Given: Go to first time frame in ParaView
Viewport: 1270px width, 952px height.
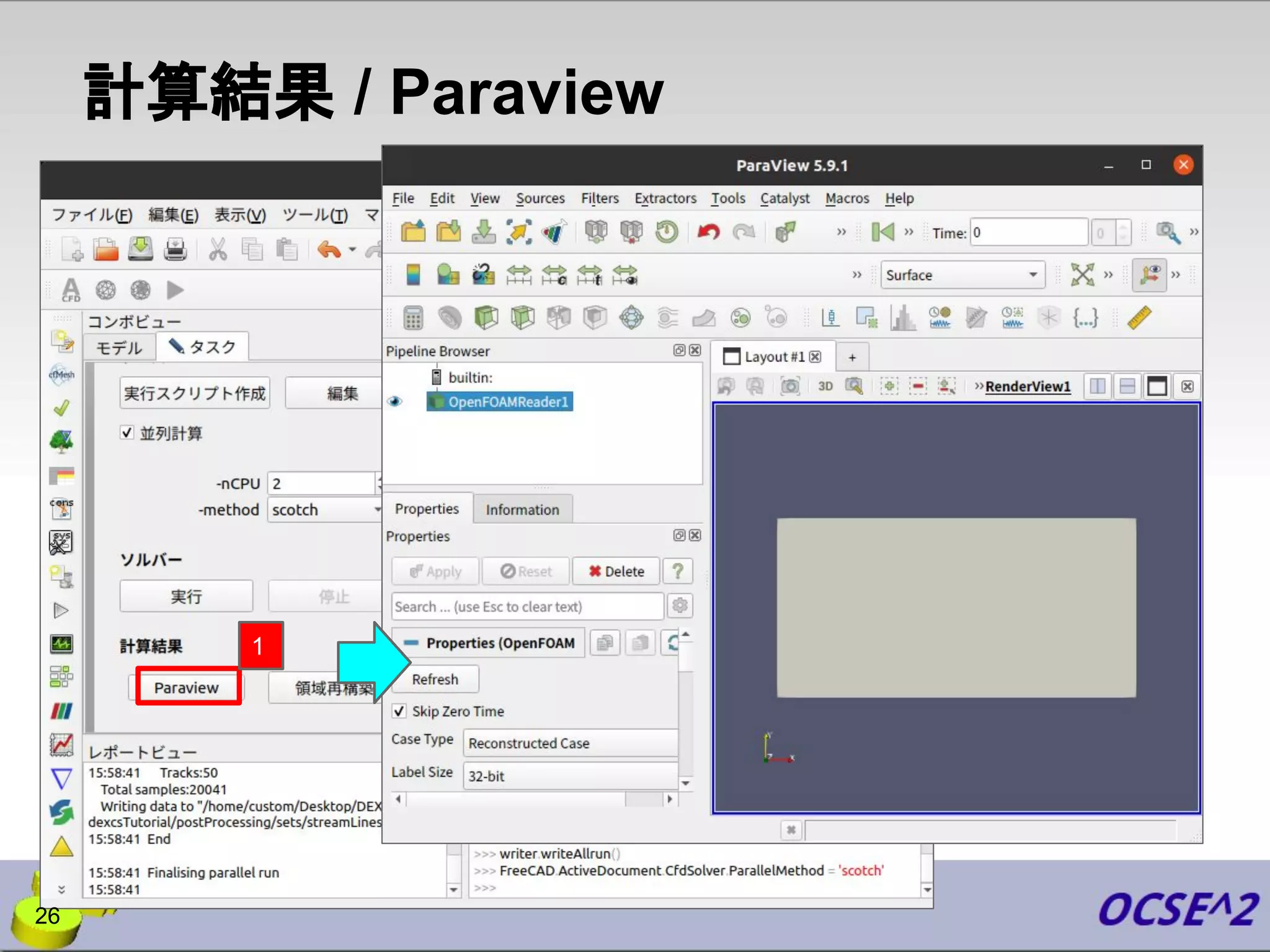Looking at the screenshot, I should [x=882, y=232].
